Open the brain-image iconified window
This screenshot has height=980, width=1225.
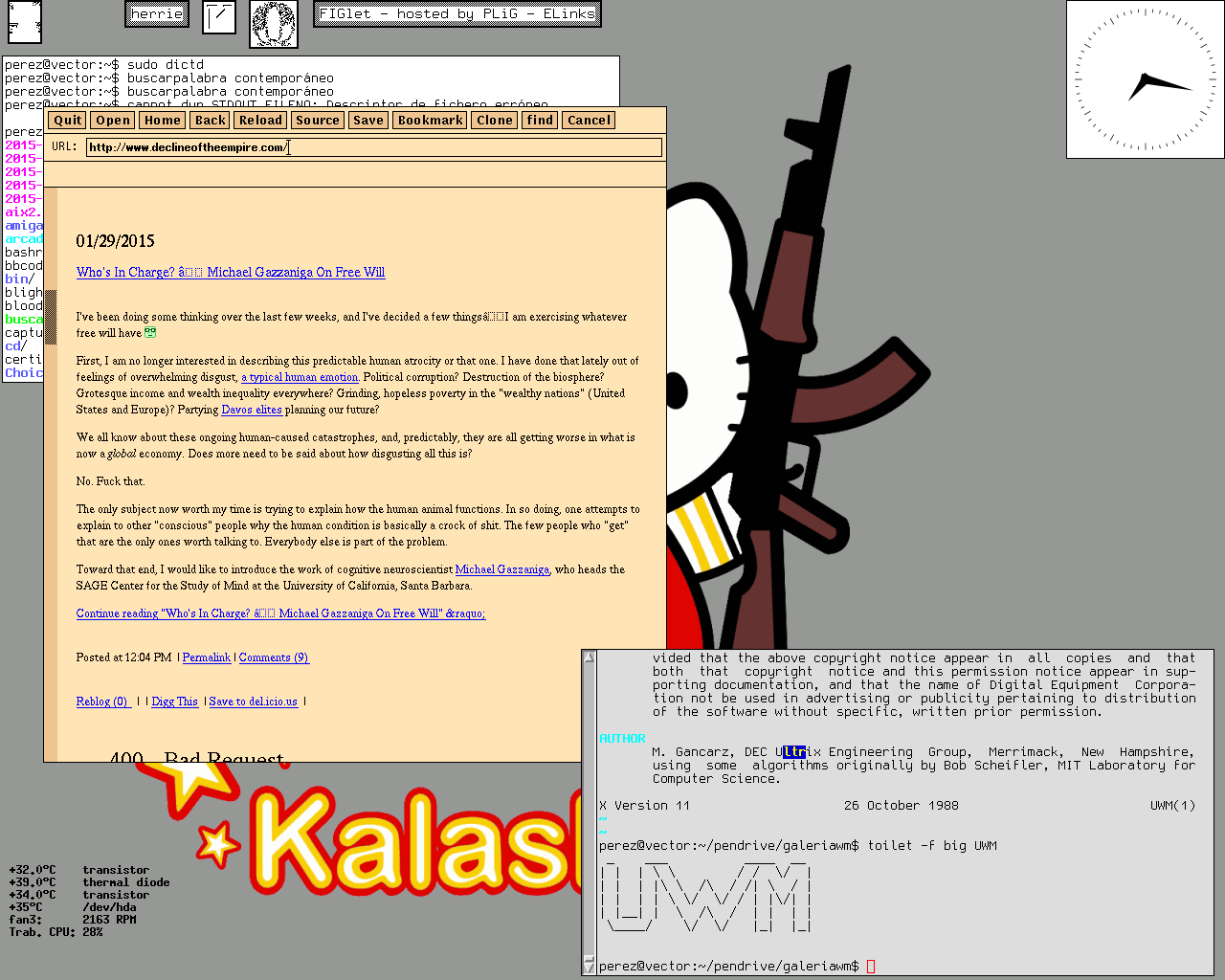pos(274,24)
